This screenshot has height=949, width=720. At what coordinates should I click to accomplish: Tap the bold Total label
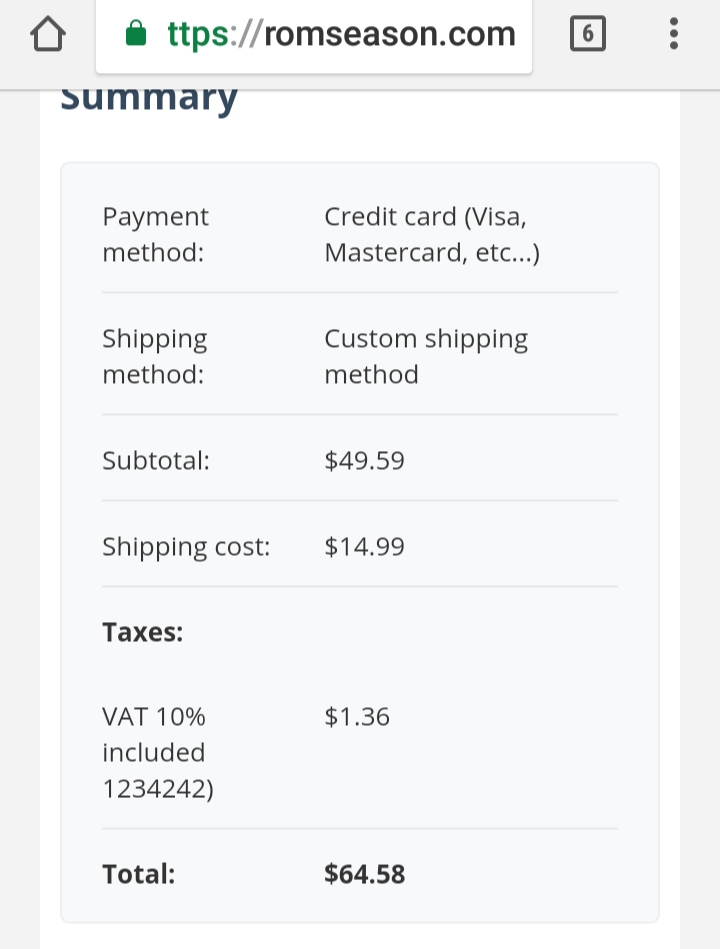tap(139, 875)
